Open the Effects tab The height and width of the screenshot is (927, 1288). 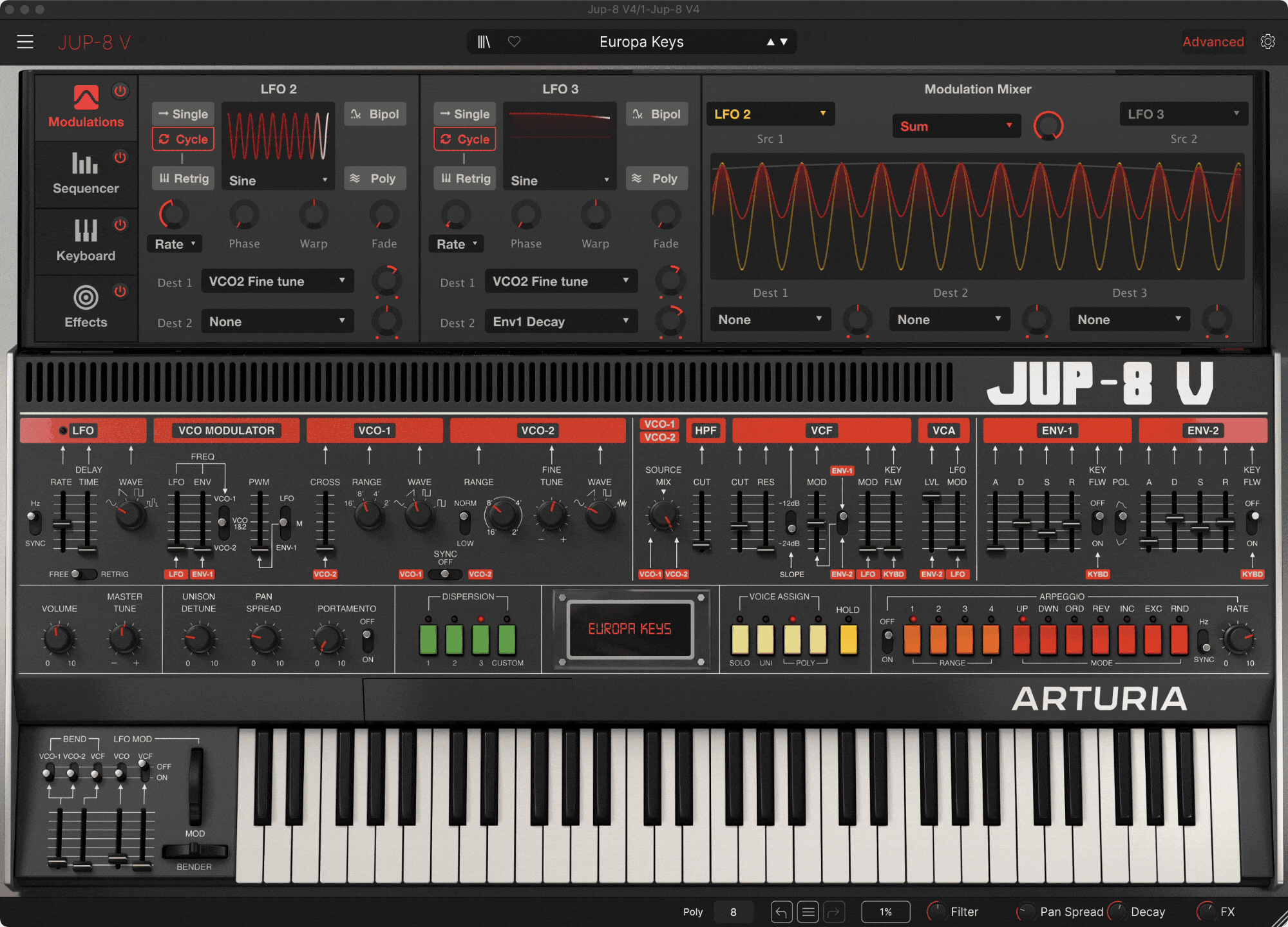point(86,307)
